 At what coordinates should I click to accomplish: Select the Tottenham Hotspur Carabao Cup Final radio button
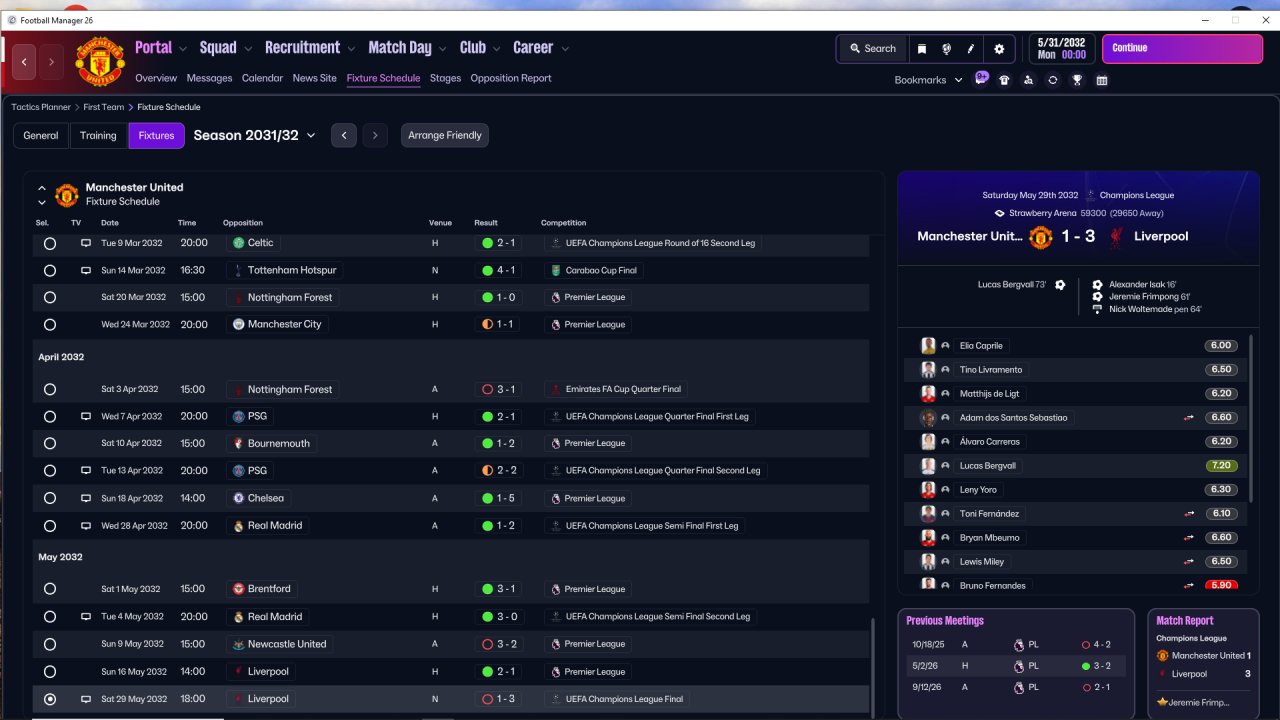[50, 270]
